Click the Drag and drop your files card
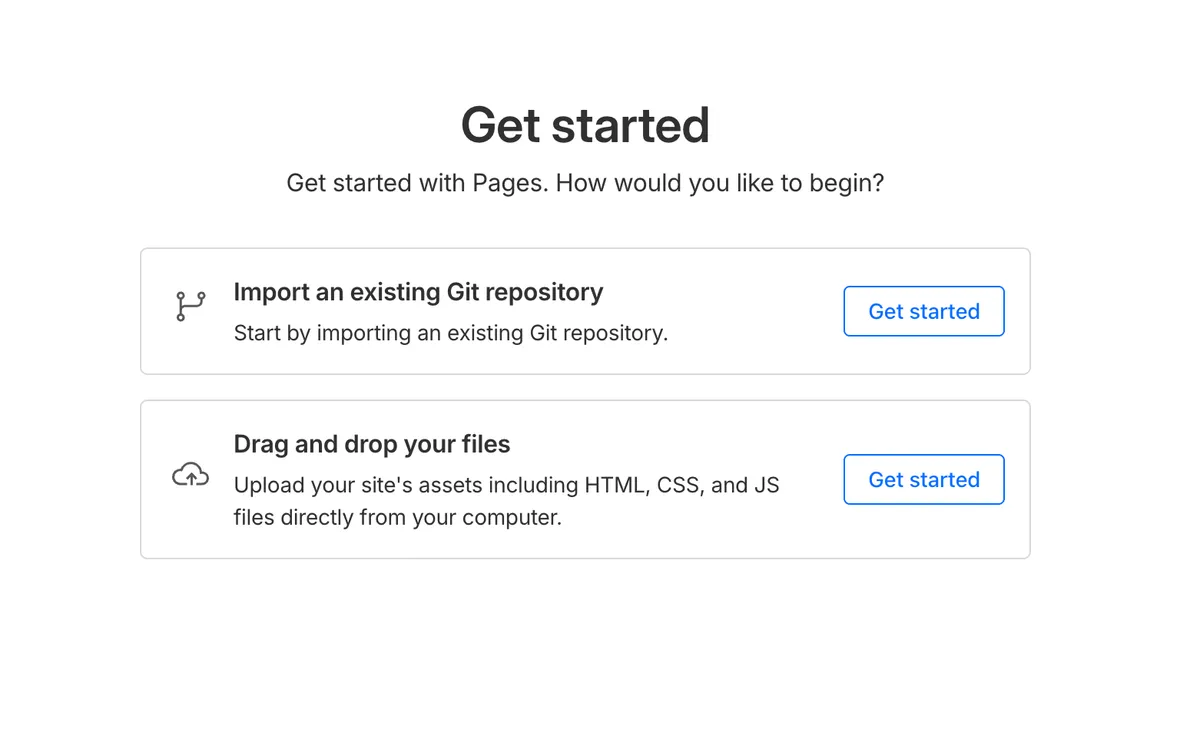The image size is (1200, 756). pos(585,478)
